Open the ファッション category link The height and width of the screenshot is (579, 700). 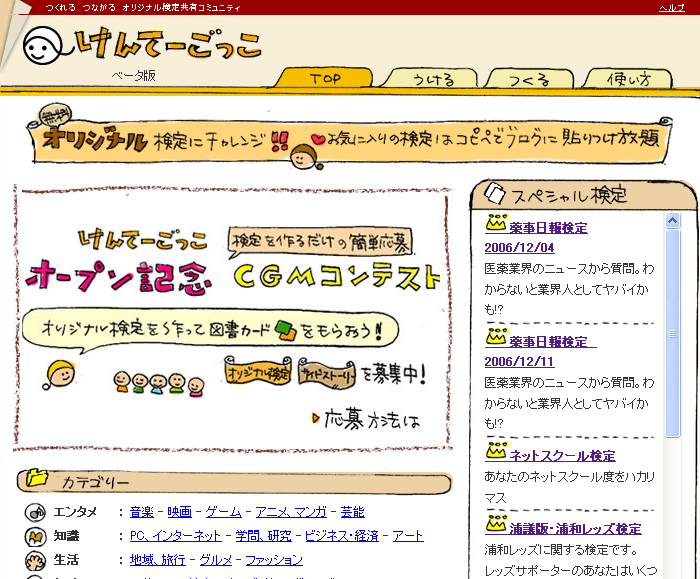[x=274, y=560]
